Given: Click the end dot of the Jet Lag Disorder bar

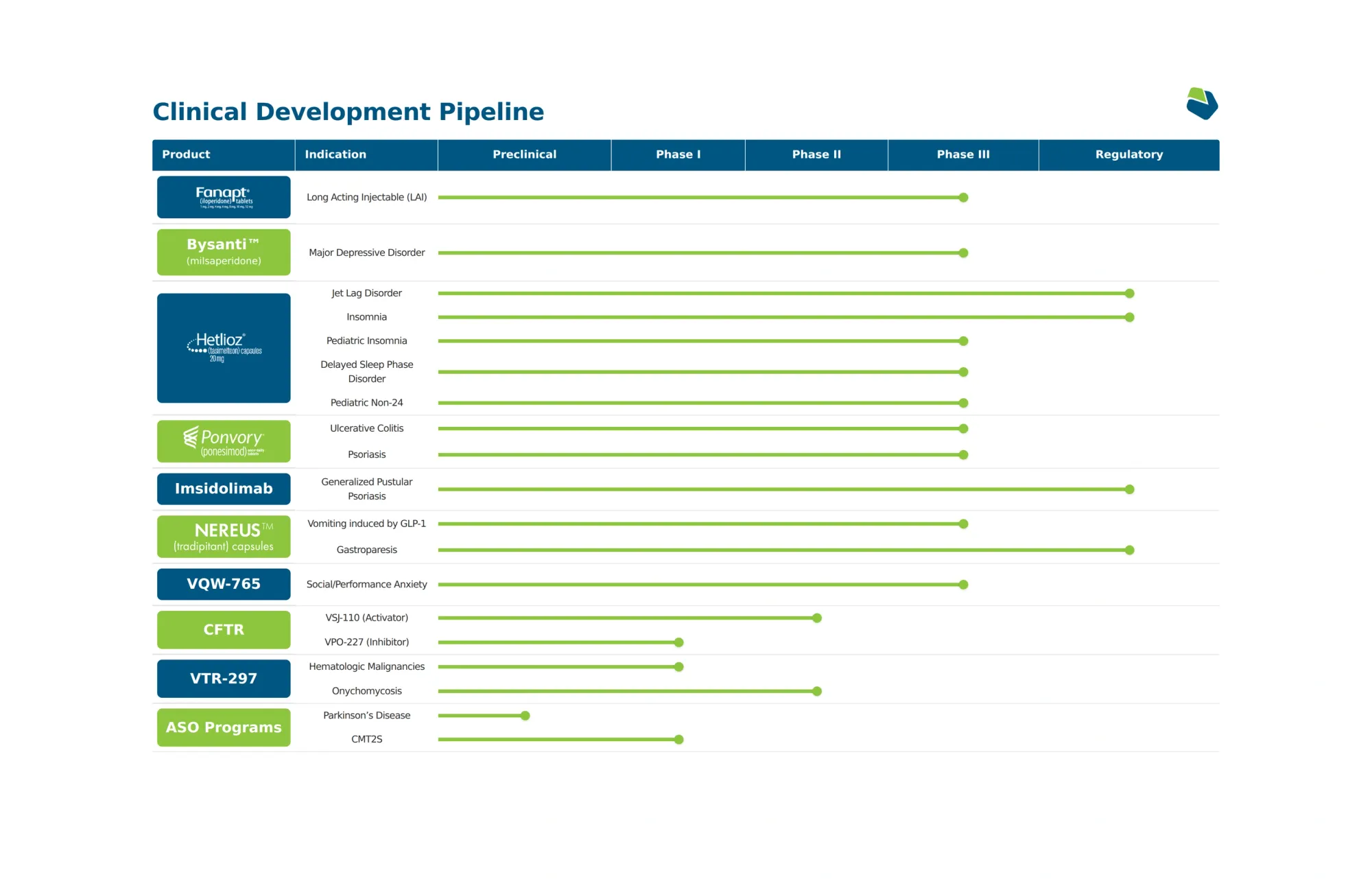Looking at the screenshot, I should click(x=1129, y=294).
